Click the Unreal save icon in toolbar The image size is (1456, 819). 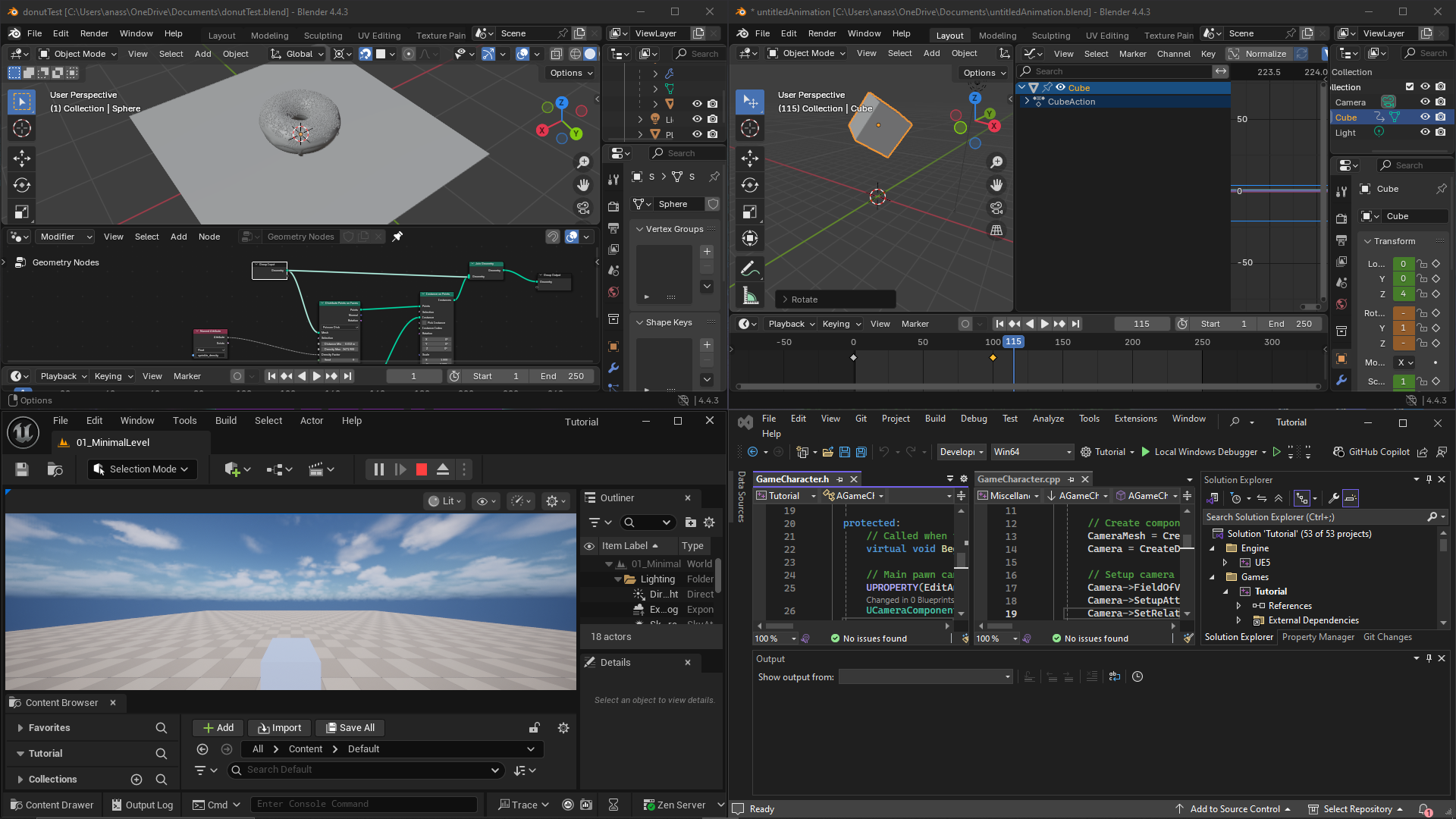coord(22,469)
